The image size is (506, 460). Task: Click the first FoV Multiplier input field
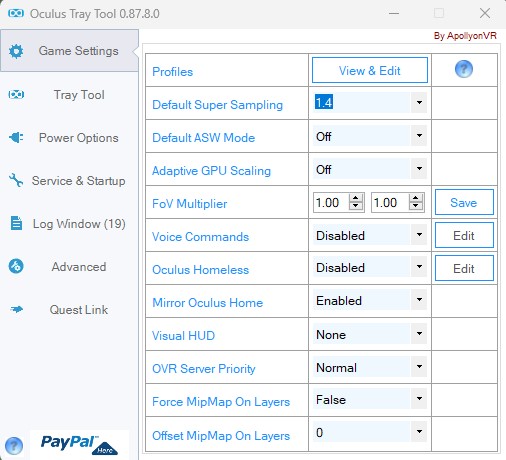tap(331, 202)
